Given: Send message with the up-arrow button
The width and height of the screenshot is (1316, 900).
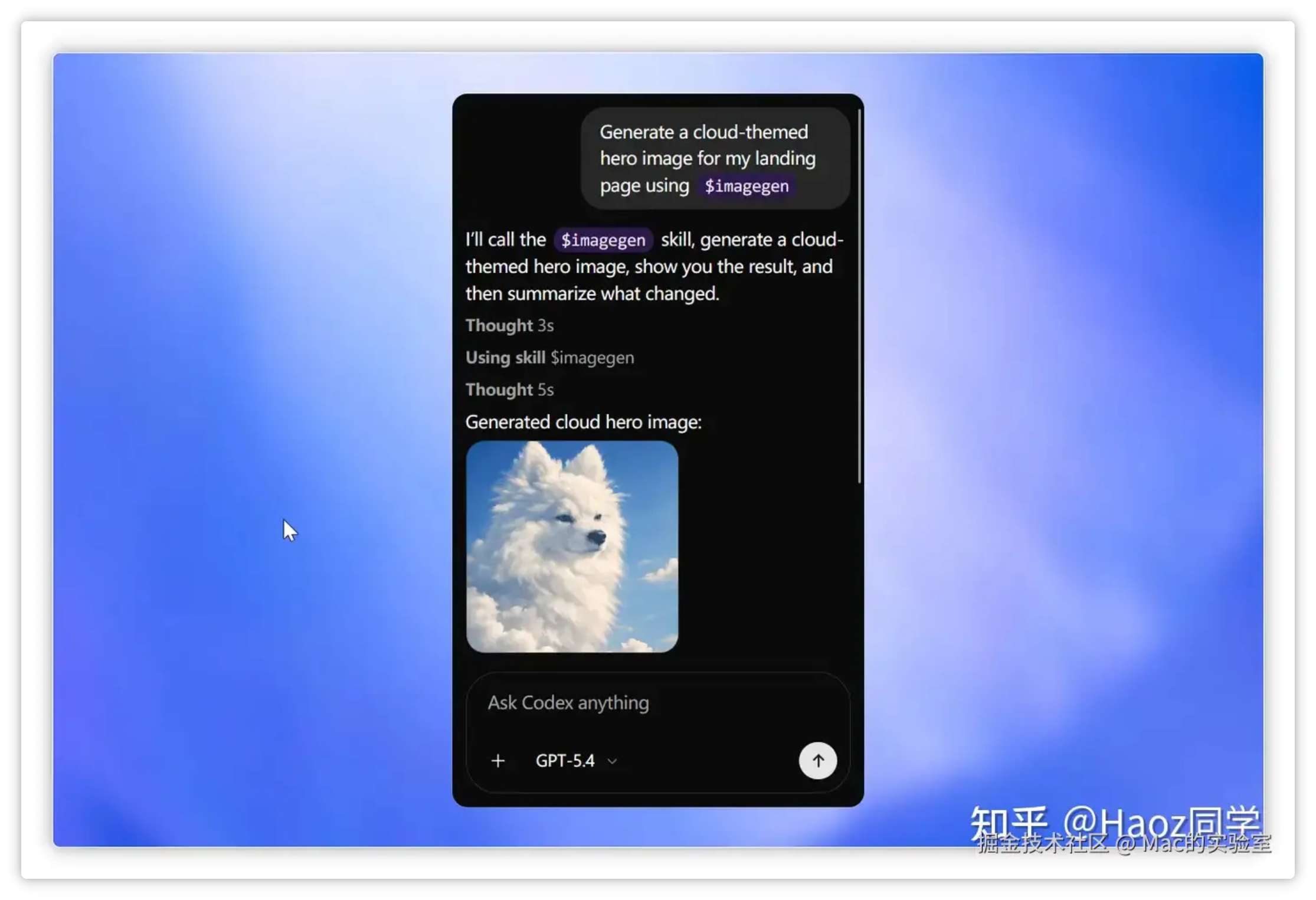Looking at the screenshot, I should 817,761.
